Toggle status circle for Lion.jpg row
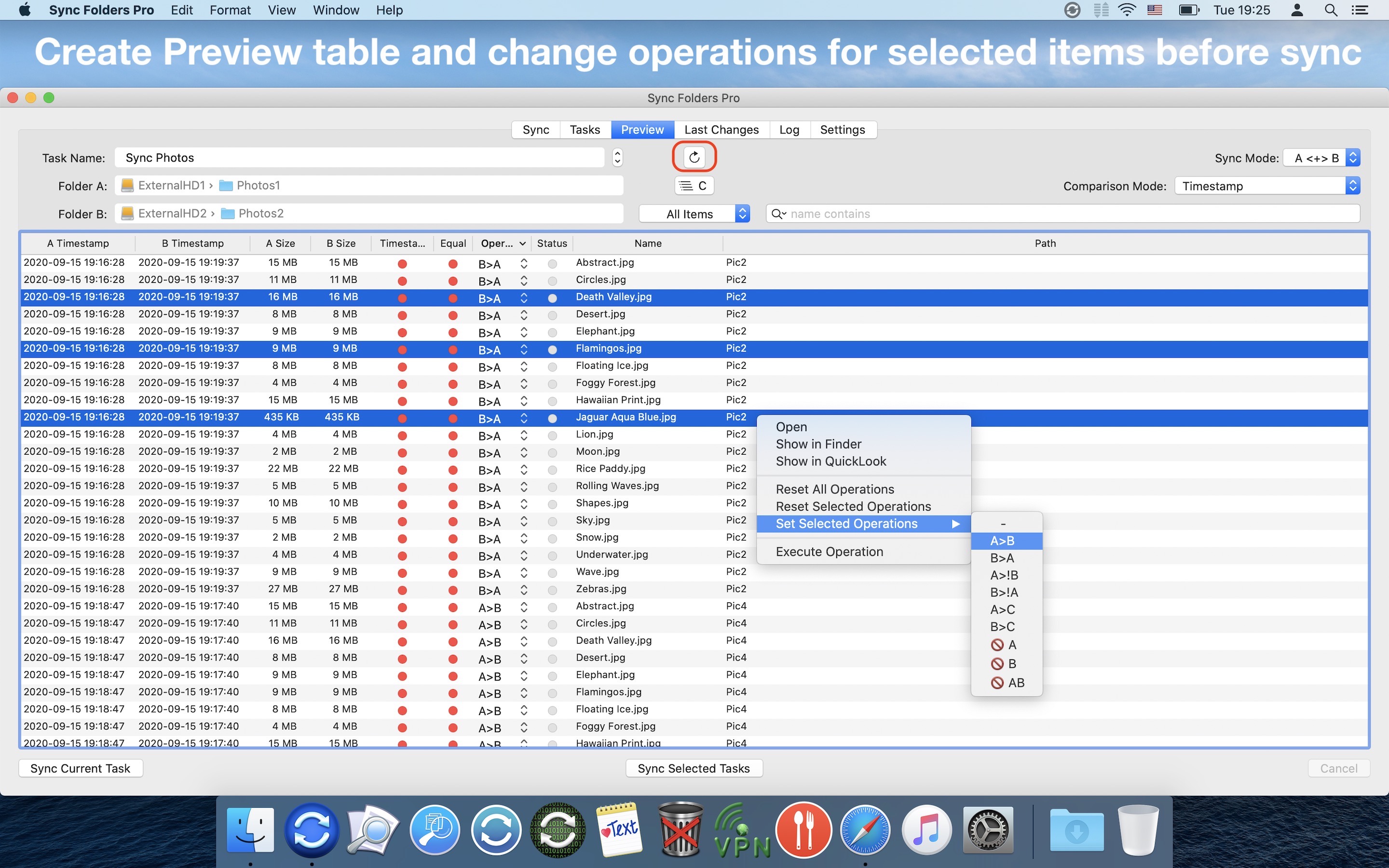This screenshot has width=1389, height=868. (552, 436)
